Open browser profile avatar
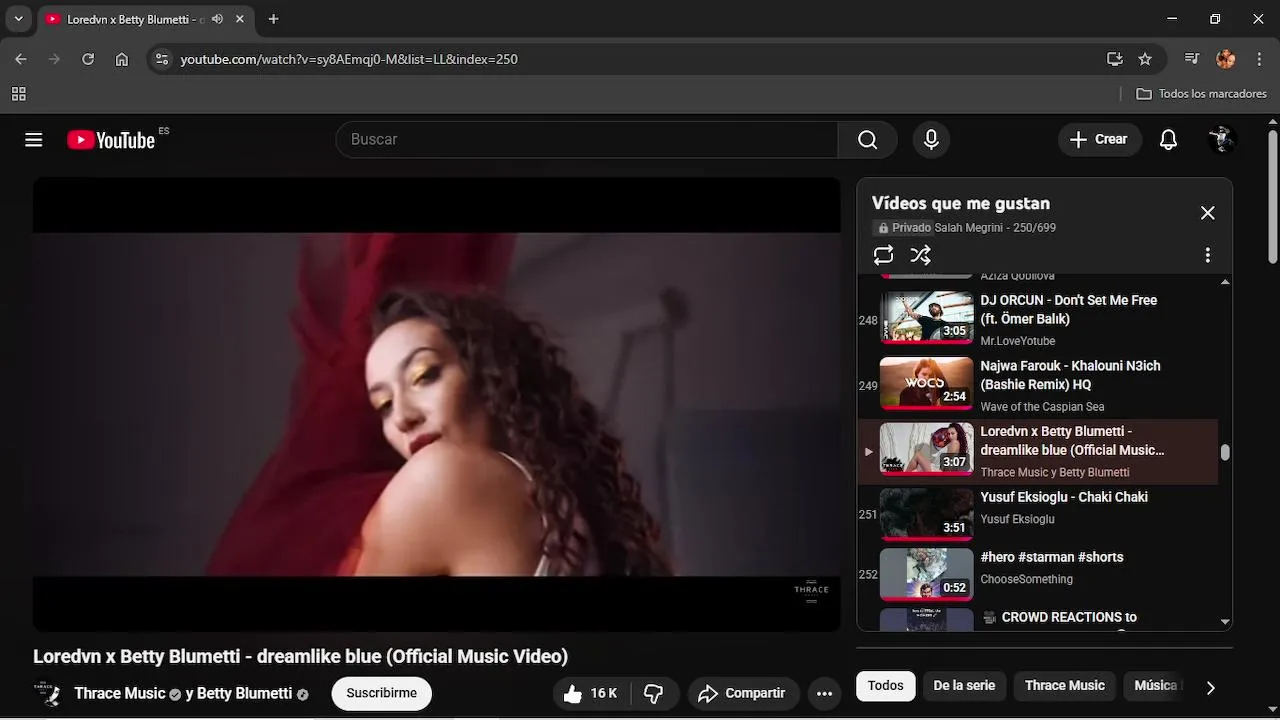Image resolution: width=1280 pixels, height=720 pixels. tap(1226, 59)
